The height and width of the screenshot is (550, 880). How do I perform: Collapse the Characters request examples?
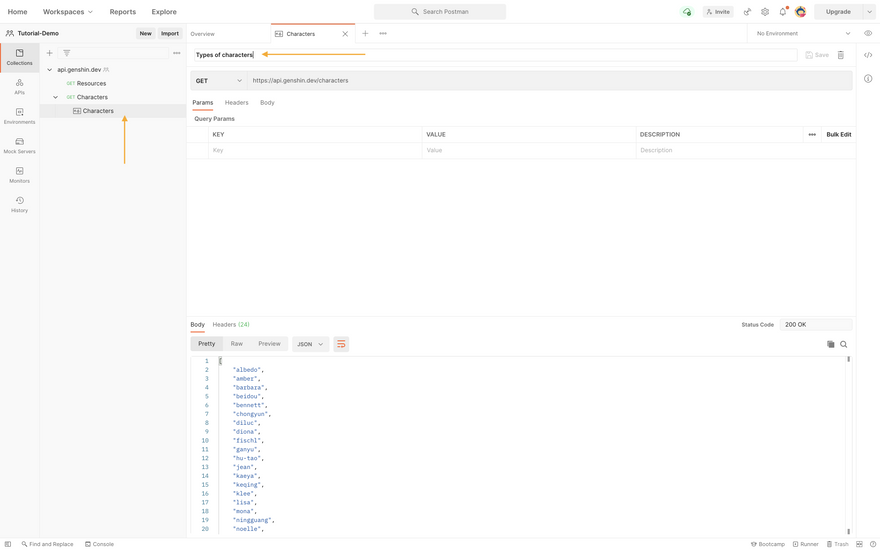(x=56, y=97)
